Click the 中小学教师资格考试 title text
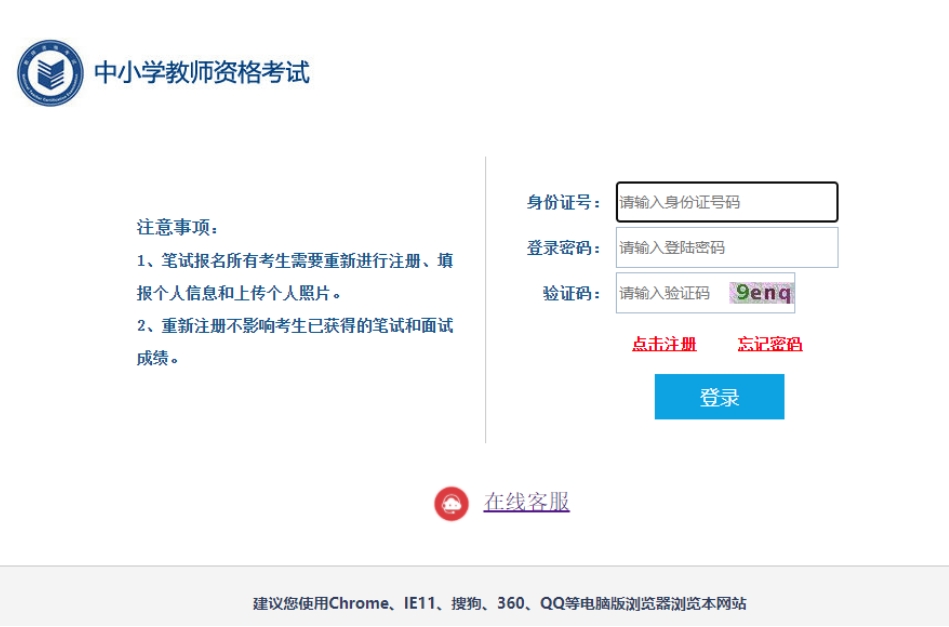Viewport: 949px width, 627px height. coord(202,73)
